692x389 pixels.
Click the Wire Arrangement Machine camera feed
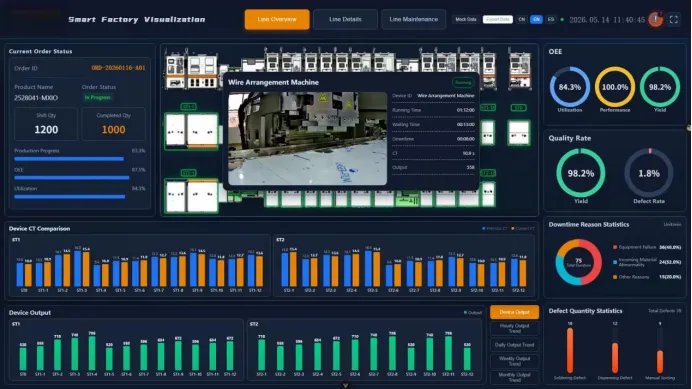pyautogui.click(x=308, y=138)
